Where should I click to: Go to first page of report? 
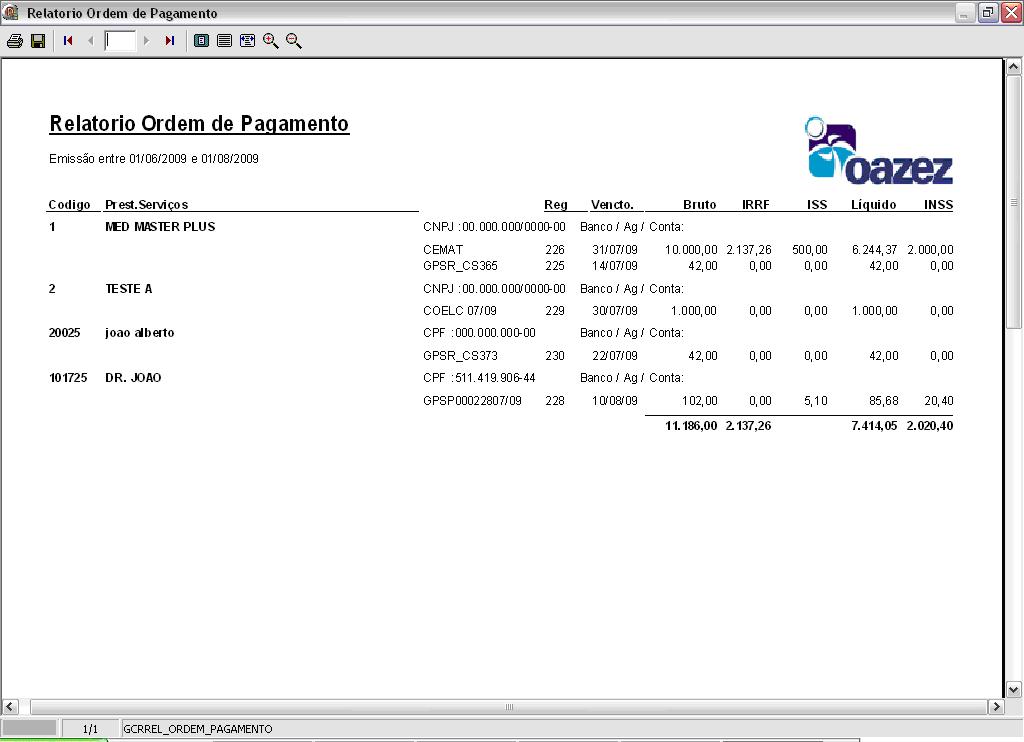click(68, 40)
